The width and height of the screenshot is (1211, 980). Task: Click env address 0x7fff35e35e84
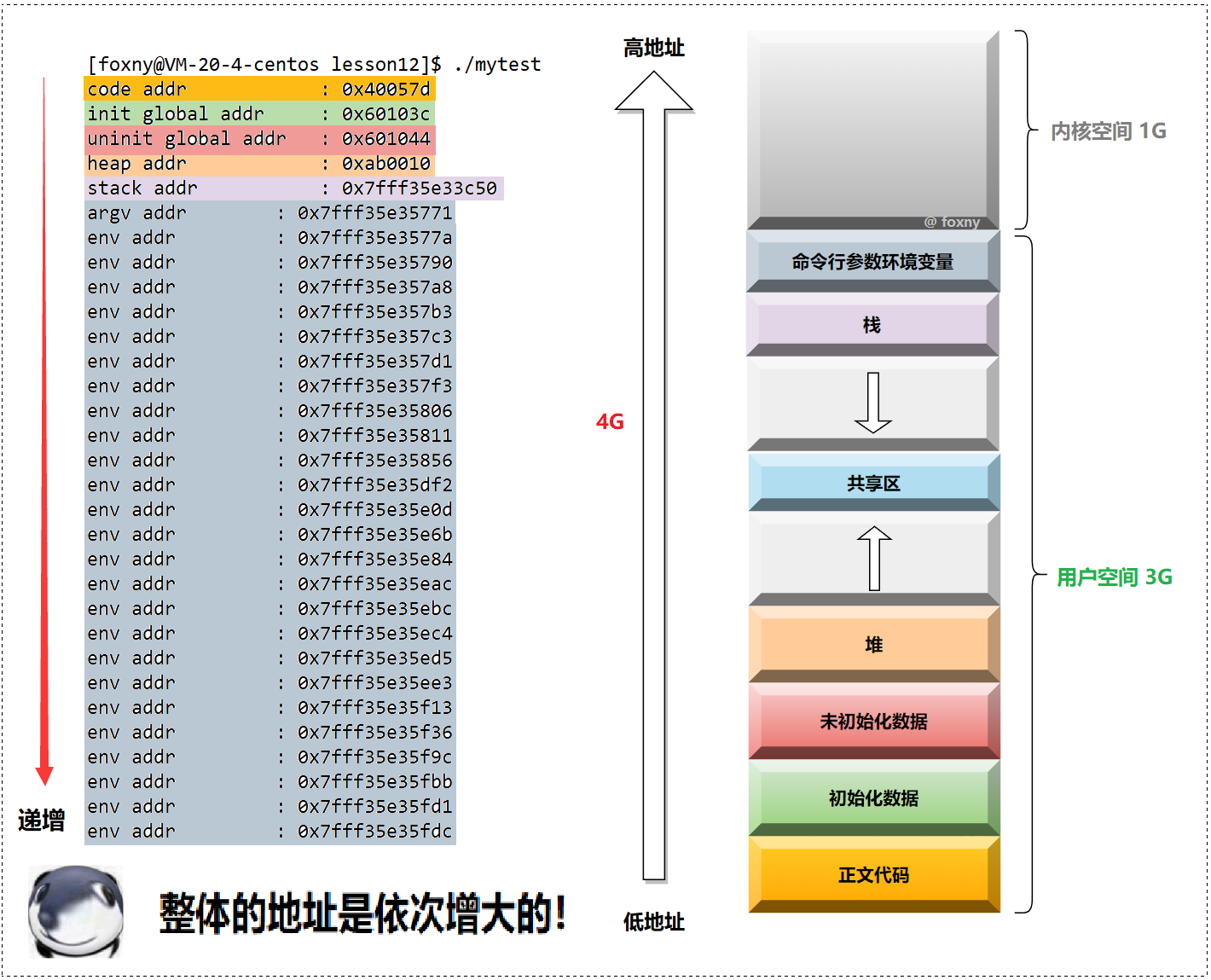point(375,559)
